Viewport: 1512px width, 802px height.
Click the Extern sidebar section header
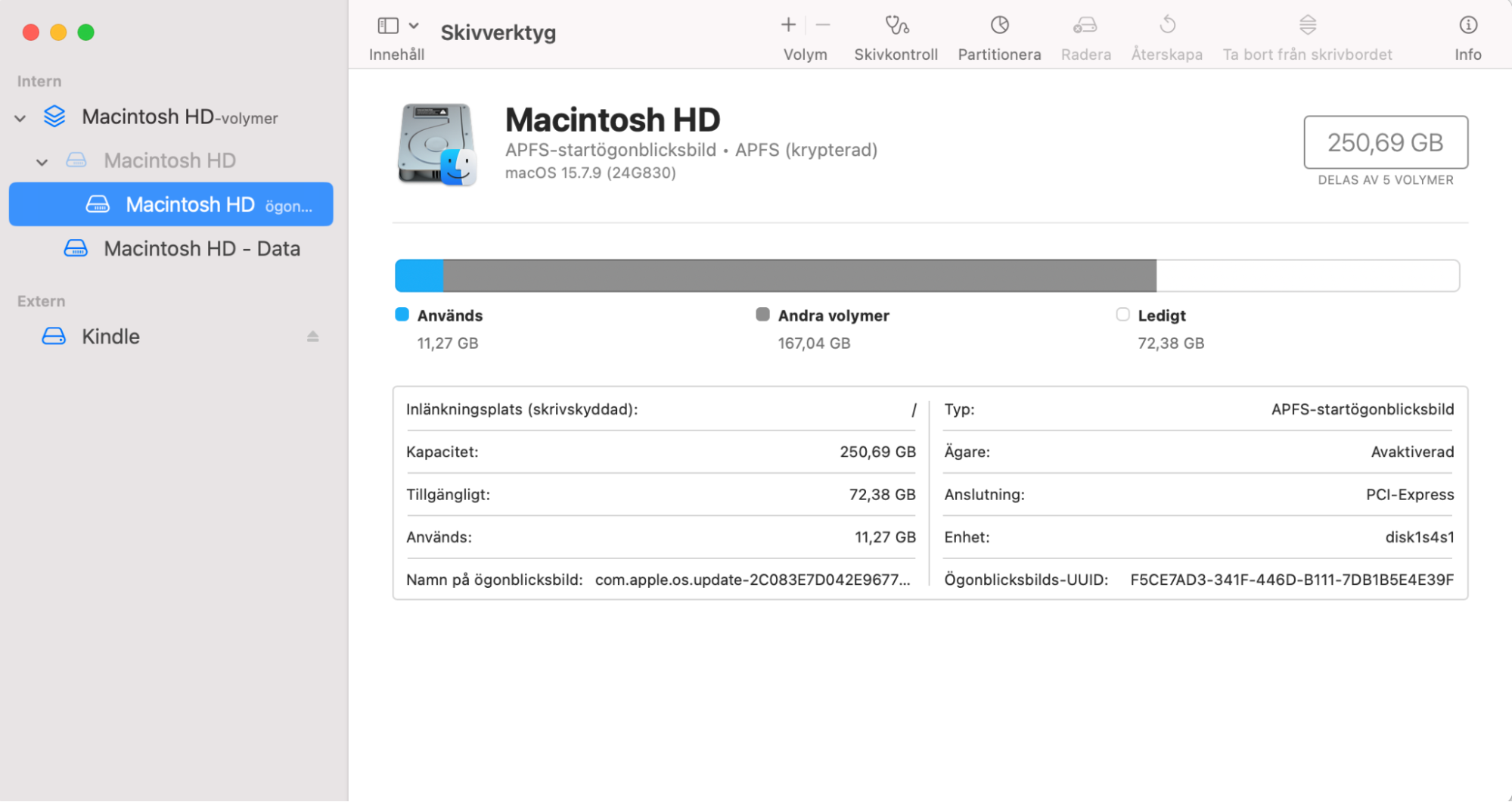click(x=41, y=301)
